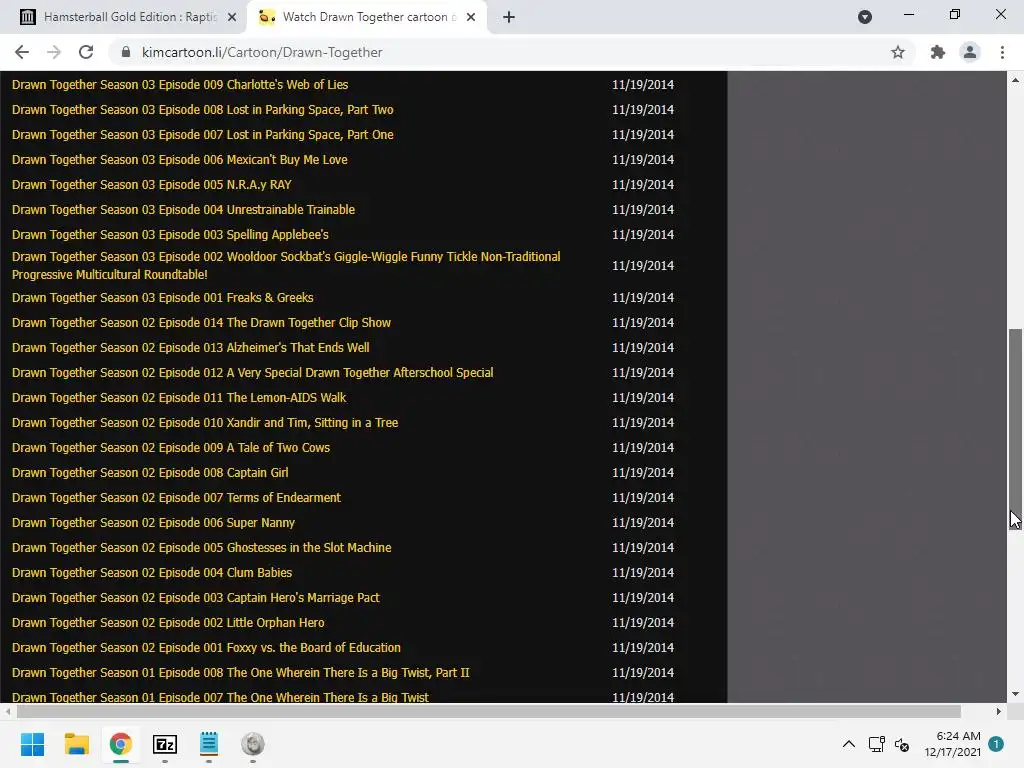Open Season 02 Episode 004 Clum Babies

coord(152,573)
